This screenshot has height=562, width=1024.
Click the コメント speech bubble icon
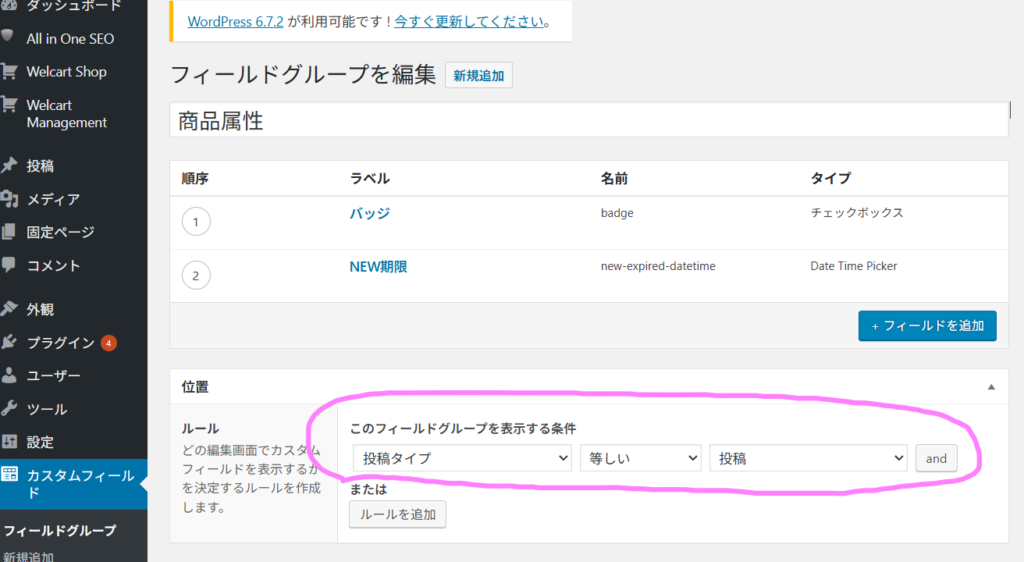tap(9, 265)
